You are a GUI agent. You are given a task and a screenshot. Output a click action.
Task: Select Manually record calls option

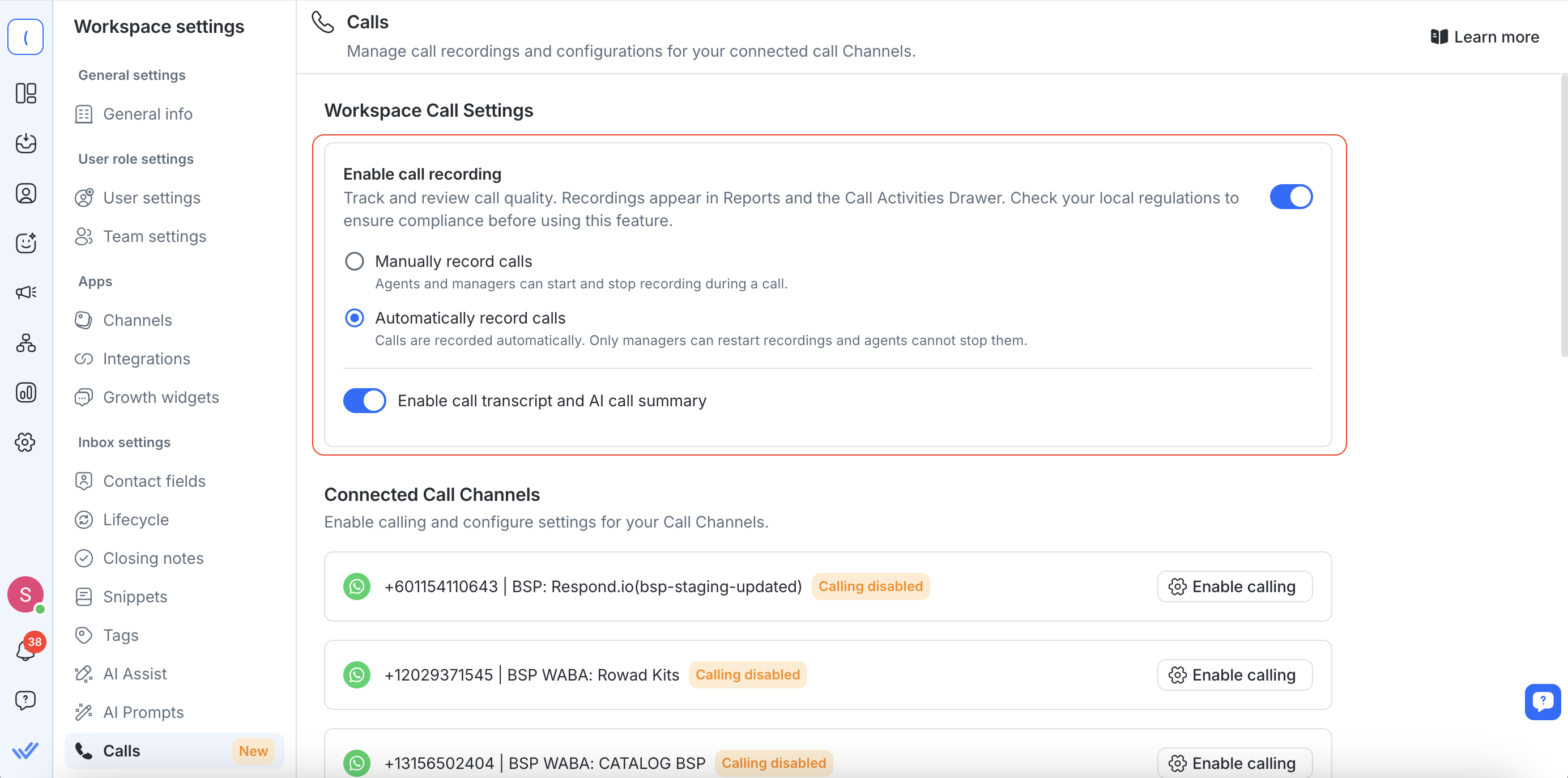tap(354, 261)
